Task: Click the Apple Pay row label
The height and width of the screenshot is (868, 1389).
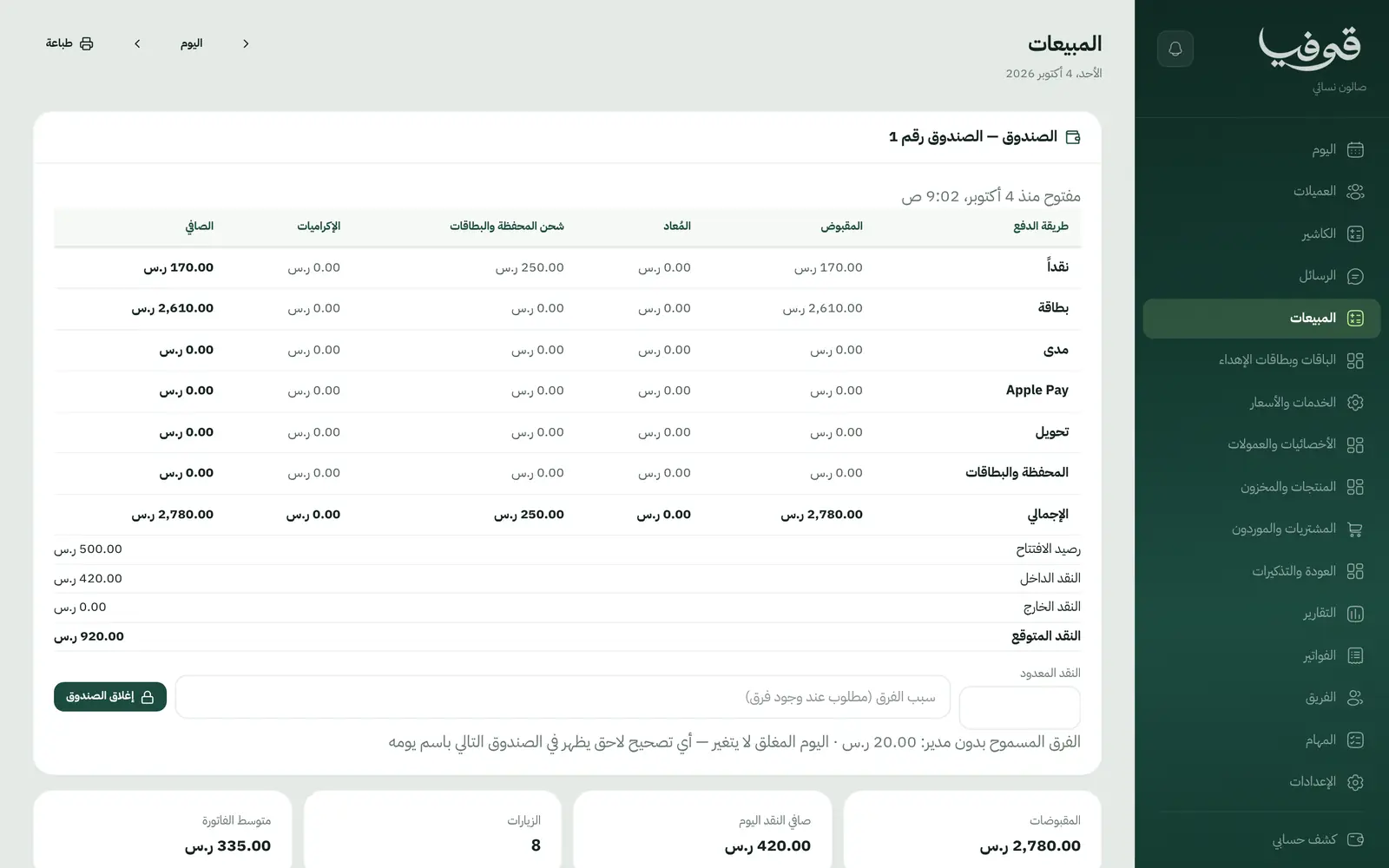Action: click(x=1037, y=391)
